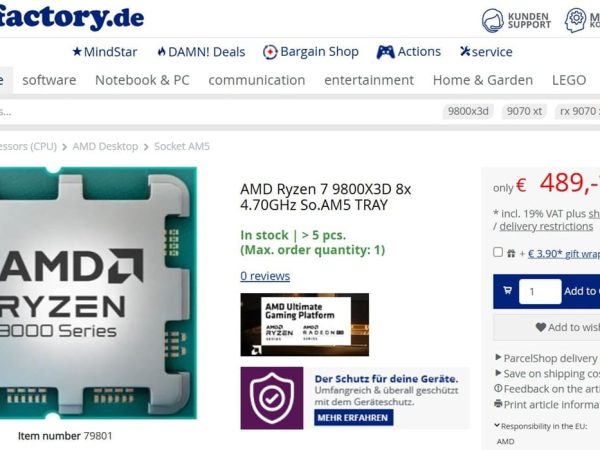Enable the €3.90 gift wrap checkbox
Viewport: 600px width, 450px height.
(x=498, y=252)
